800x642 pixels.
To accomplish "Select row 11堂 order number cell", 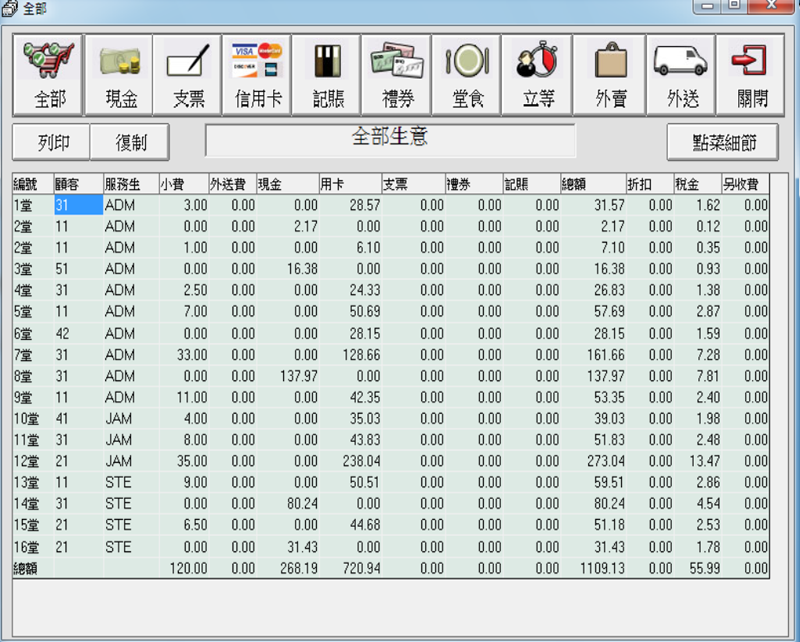I will [x=33, y=440].
